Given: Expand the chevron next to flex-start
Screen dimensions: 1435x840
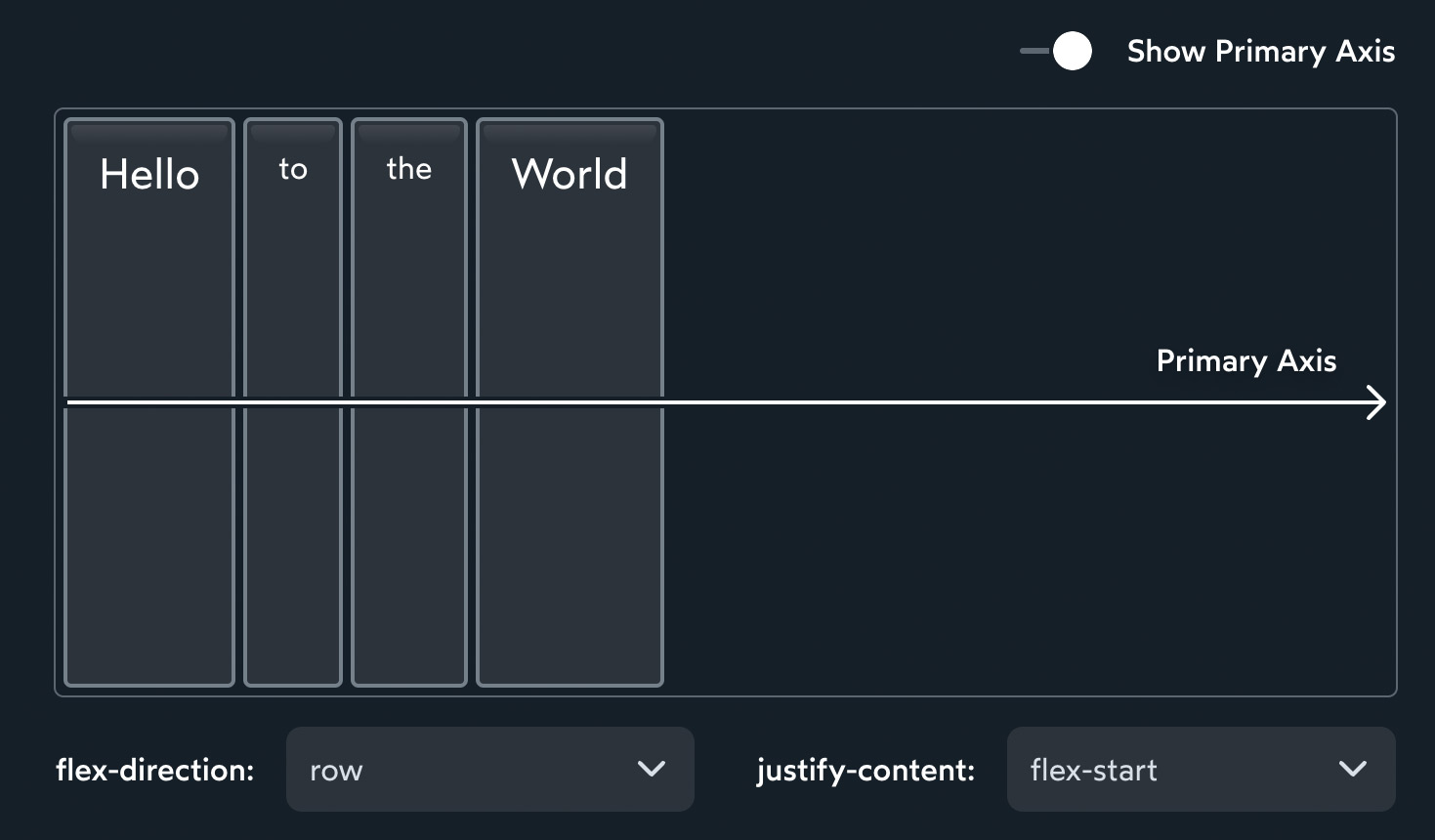Looking at the screenshot, I should tap(1353, 770).
